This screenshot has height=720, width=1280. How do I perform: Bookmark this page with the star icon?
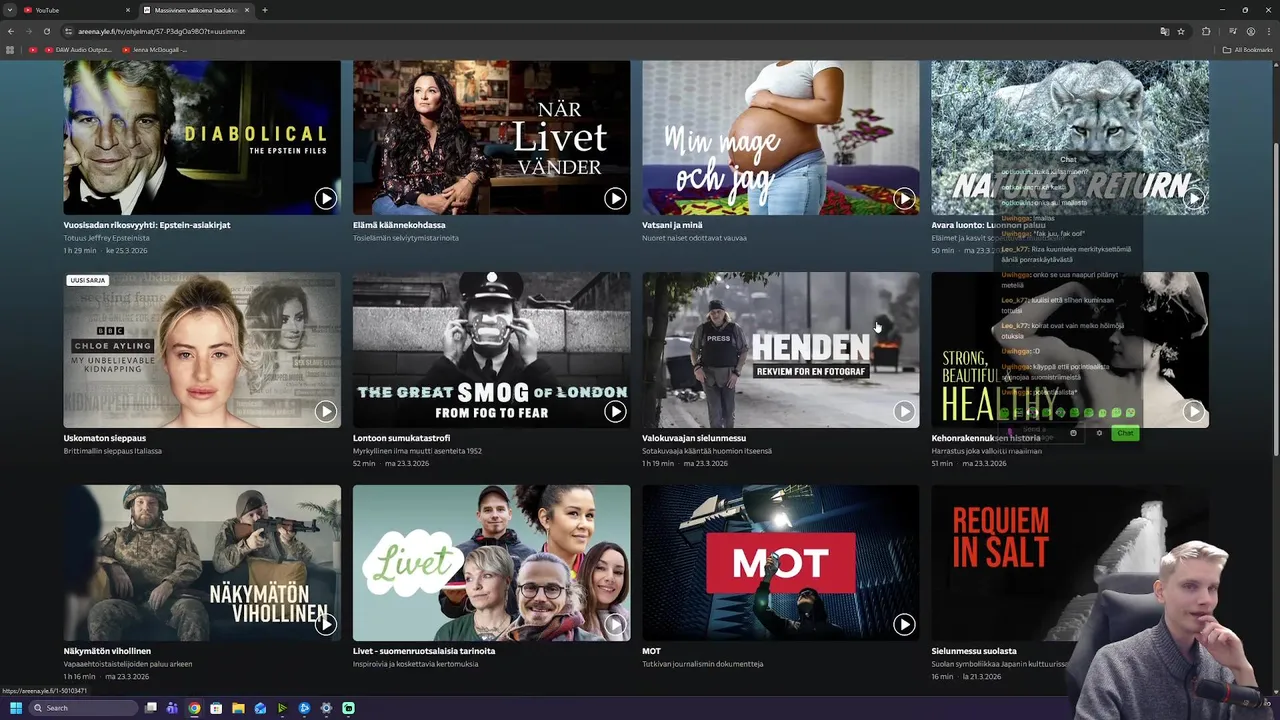[x=1181, y=31]
